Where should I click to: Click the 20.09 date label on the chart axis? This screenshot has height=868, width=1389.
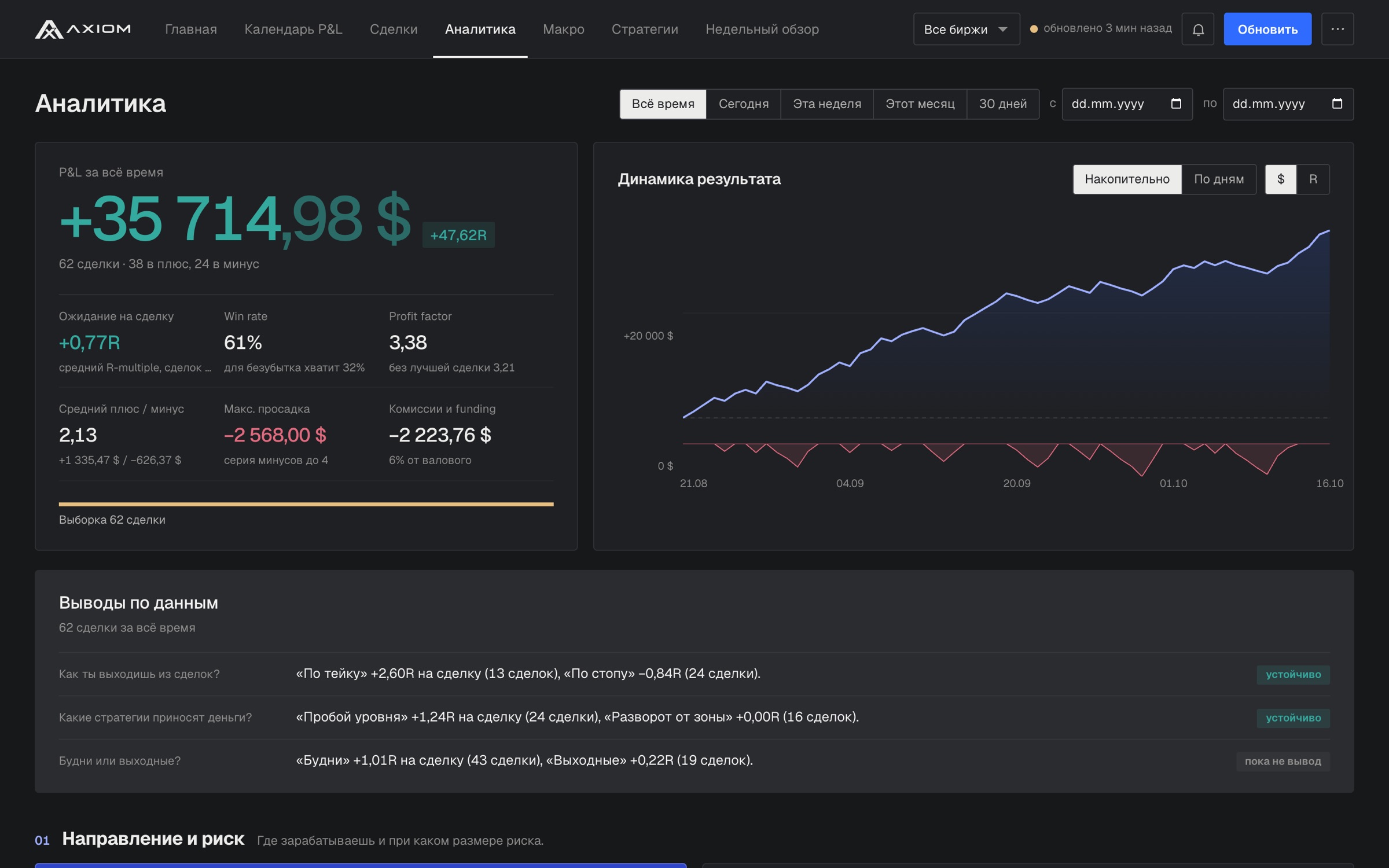point(1017,483)
